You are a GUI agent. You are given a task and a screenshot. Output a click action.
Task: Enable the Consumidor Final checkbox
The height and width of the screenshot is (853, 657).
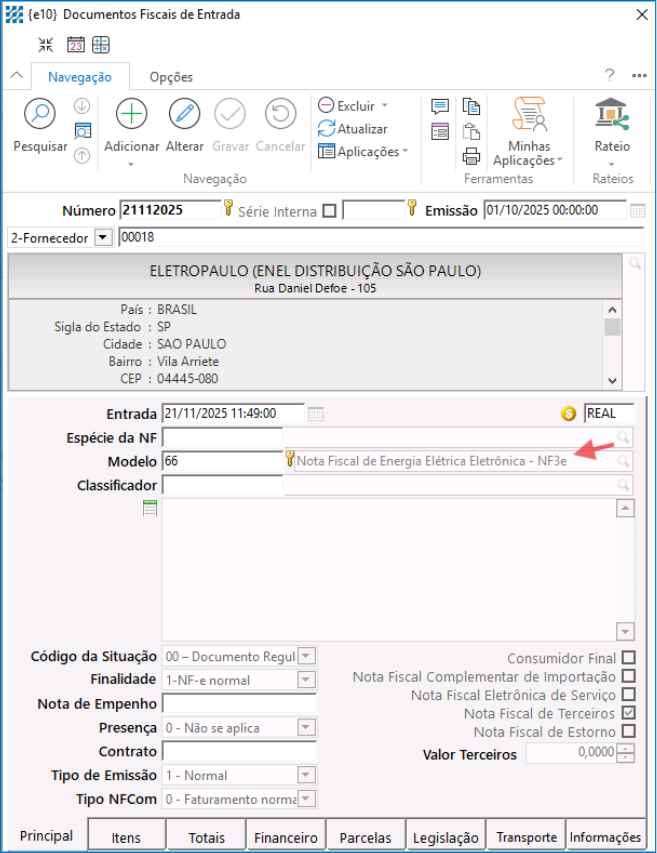click(628, 658)
